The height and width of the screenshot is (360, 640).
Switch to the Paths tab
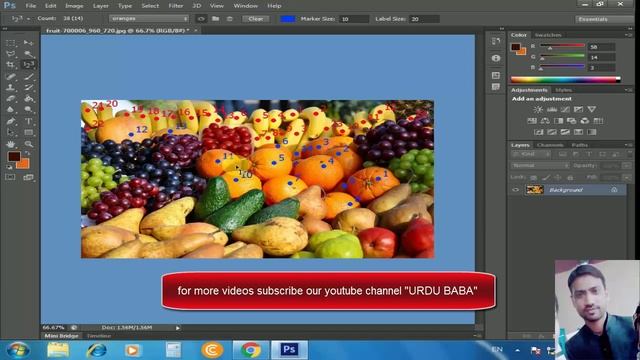(x=580, y=145)
